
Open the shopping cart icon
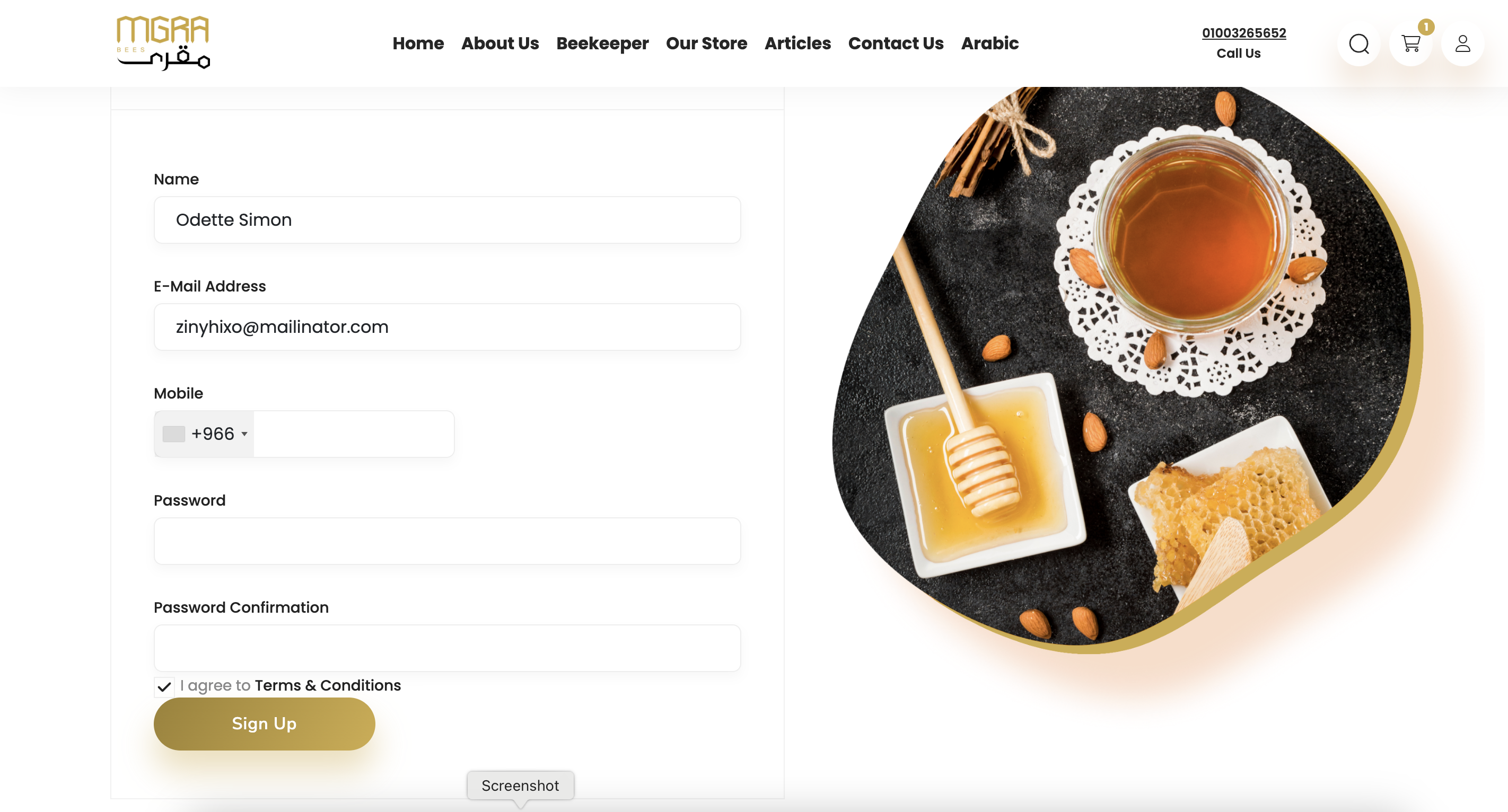(1411, 44)
